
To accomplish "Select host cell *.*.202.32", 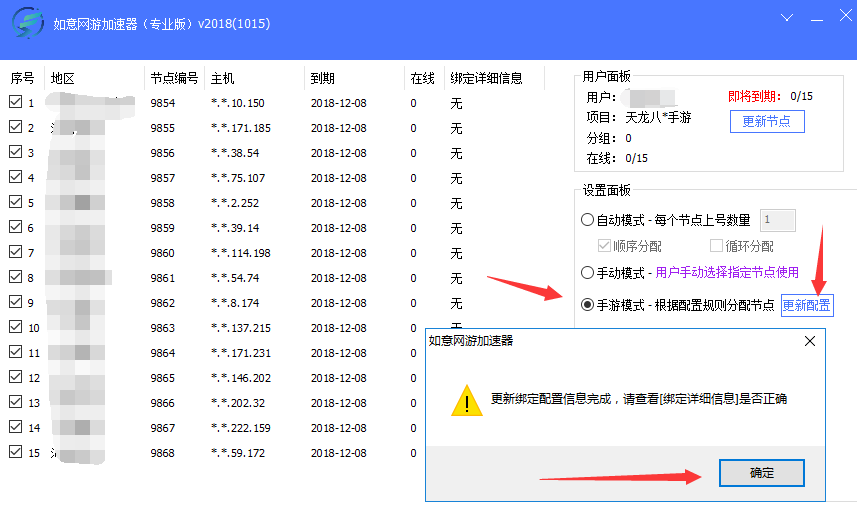I will (238, 403).
